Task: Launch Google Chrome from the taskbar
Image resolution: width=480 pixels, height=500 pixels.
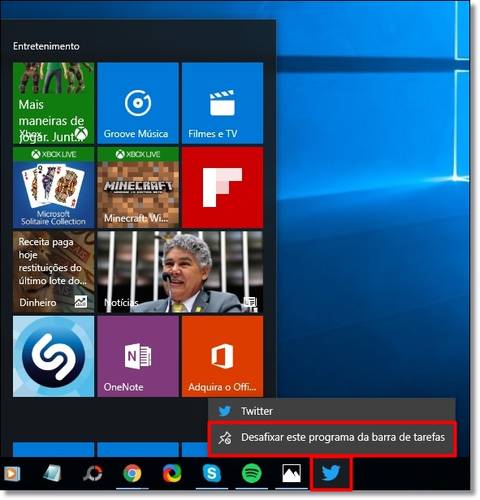Action: coord(132,473)
